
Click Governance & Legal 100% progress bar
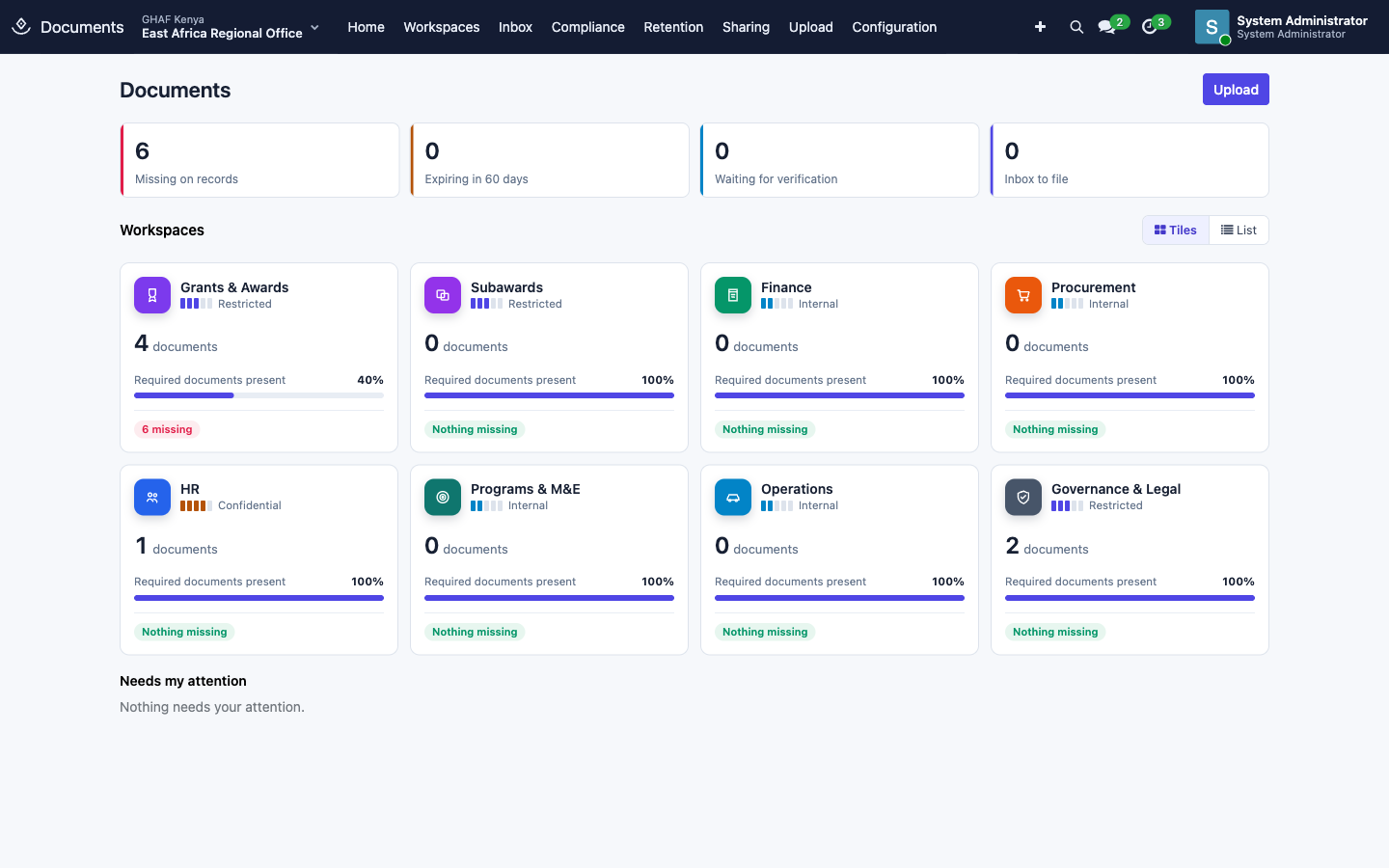pyautogui.click(x=1130, y=598)
